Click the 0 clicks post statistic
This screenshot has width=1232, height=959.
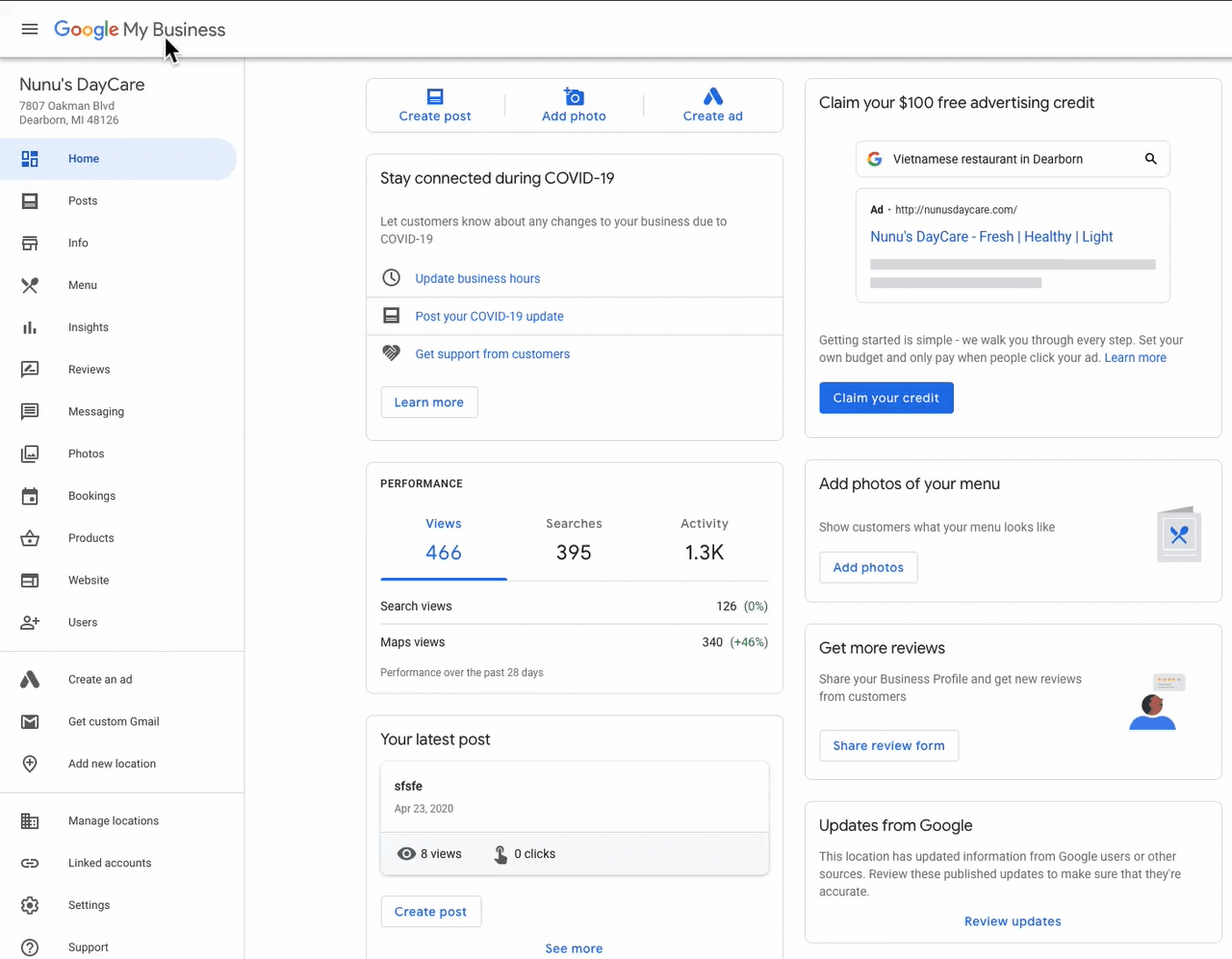pos(525,854)
